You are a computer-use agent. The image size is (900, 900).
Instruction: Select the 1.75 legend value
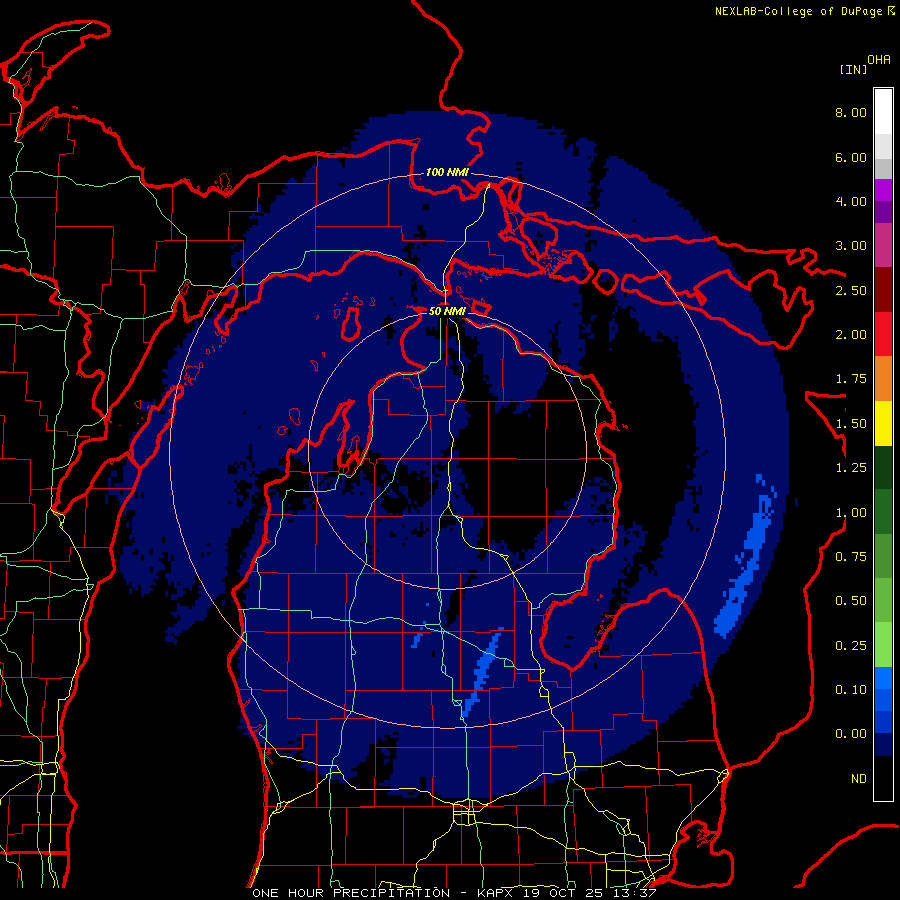click(851, 379)
